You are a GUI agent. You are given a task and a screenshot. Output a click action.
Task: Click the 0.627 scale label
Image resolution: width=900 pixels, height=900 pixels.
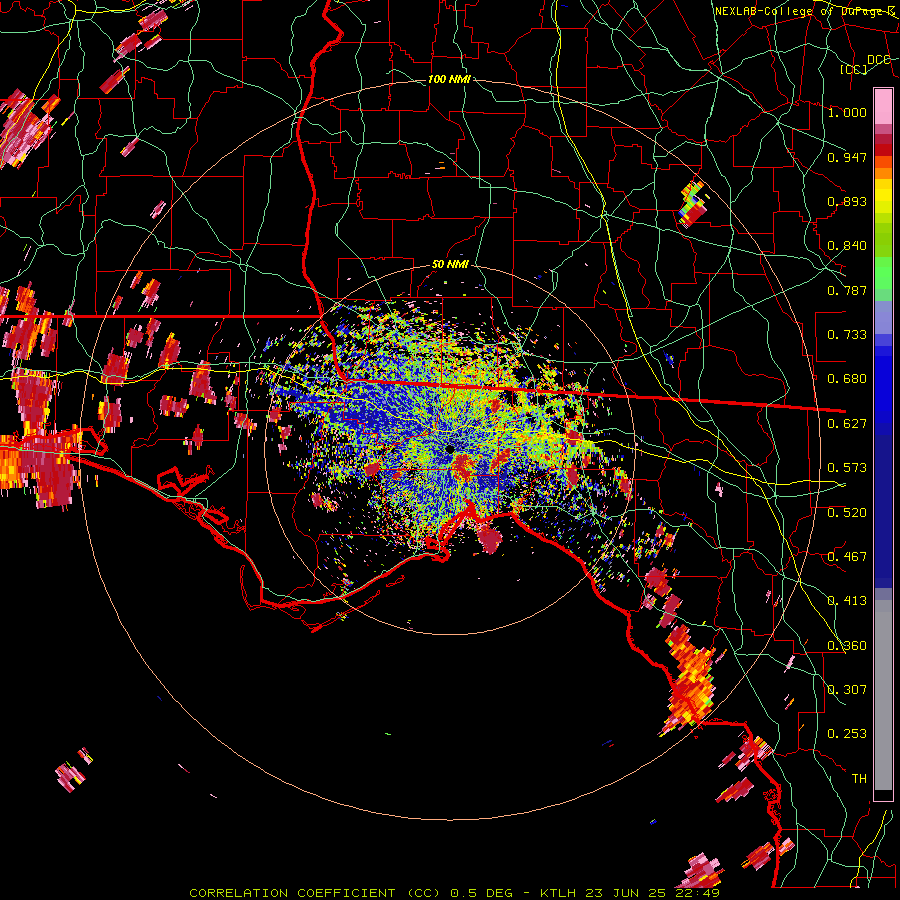point(847,424)
